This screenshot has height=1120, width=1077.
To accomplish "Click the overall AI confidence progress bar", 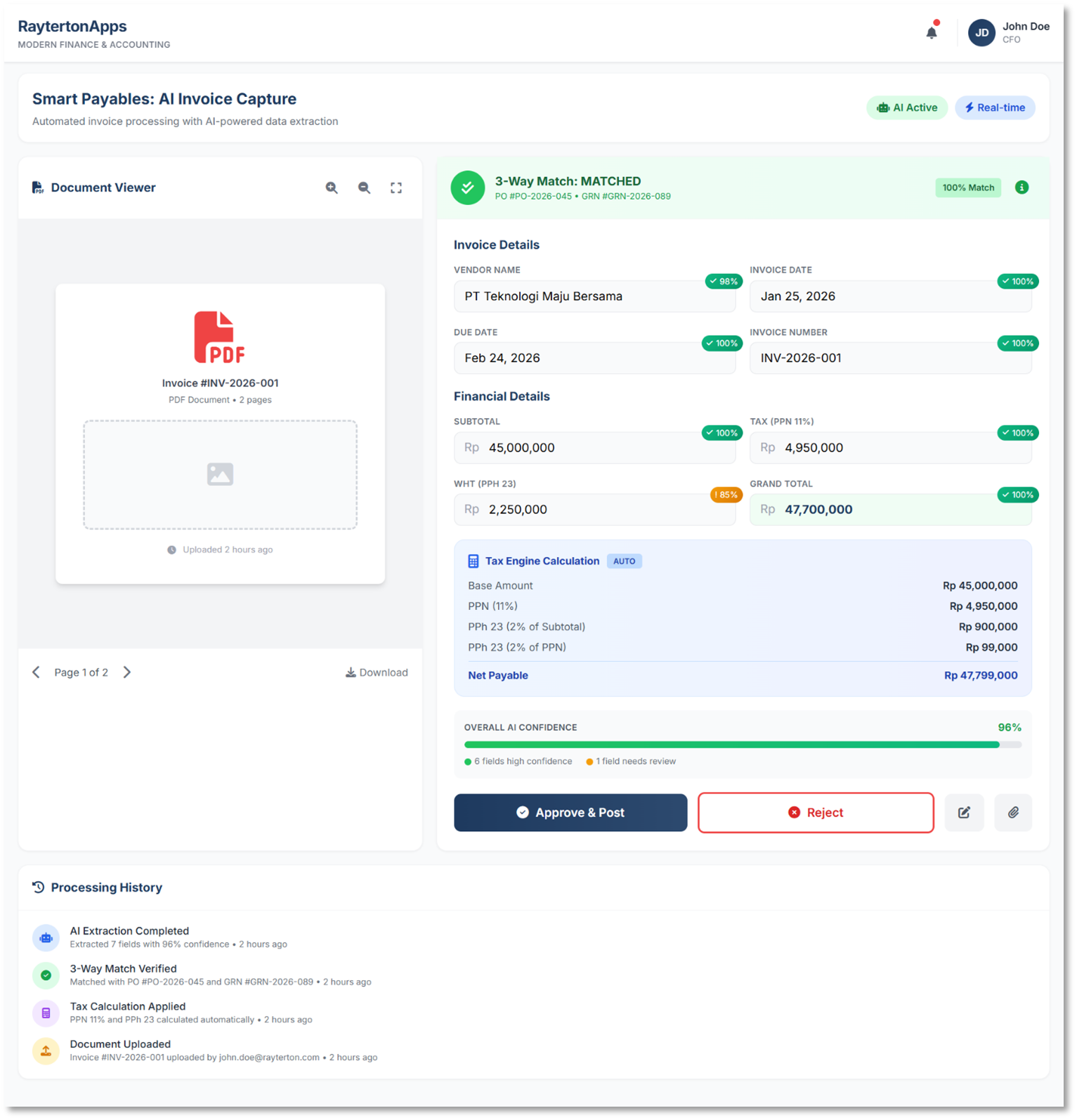I will pyautogui.click(x=743, y=745).
